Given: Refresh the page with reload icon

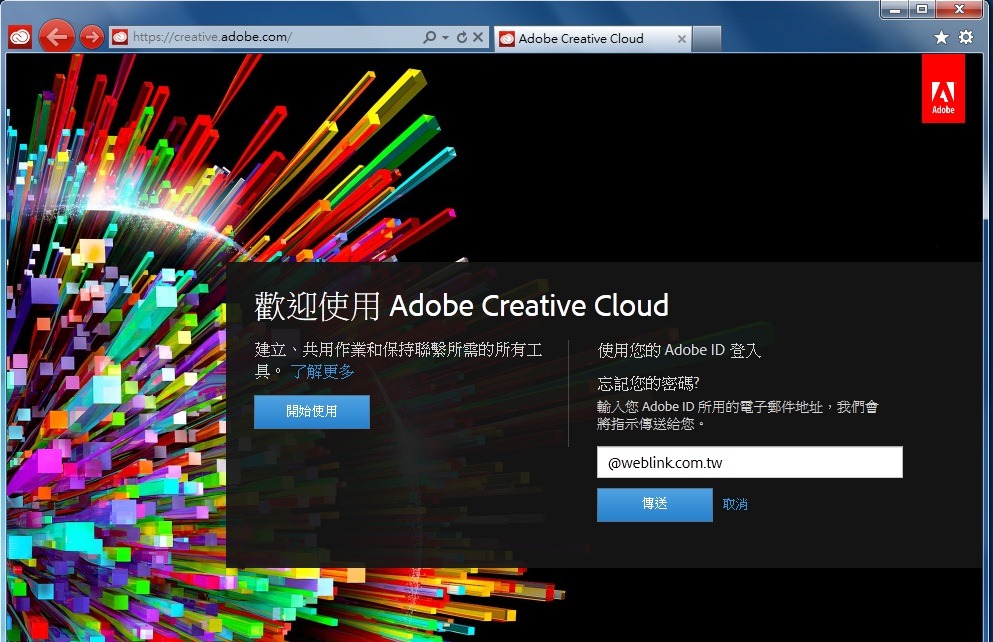Looking at the screenshot, I should [462, 37].
